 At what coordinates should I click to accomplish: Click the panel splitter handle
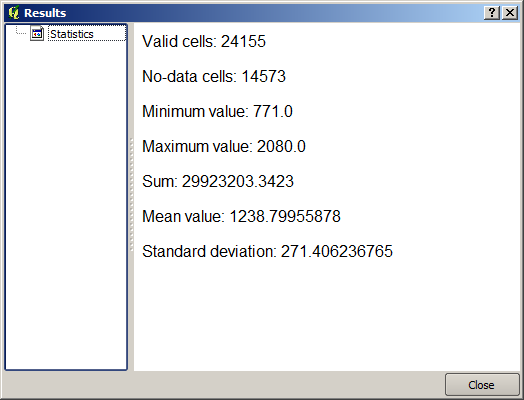pos(131,195)
